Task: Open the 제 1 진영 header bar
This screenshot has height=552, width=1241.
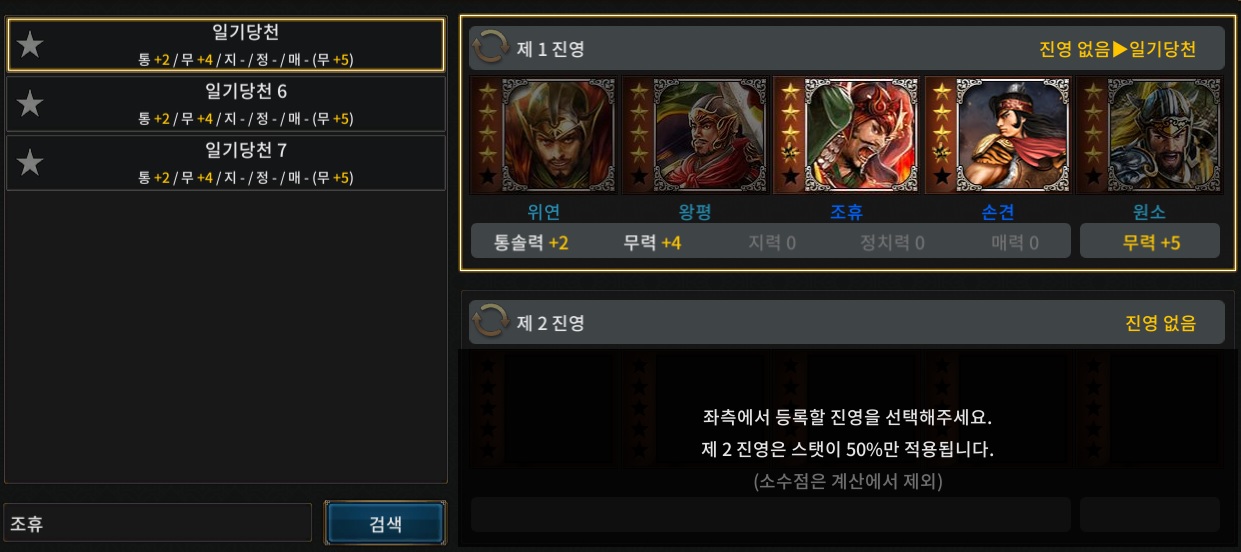Action: [x=847, y=48]
